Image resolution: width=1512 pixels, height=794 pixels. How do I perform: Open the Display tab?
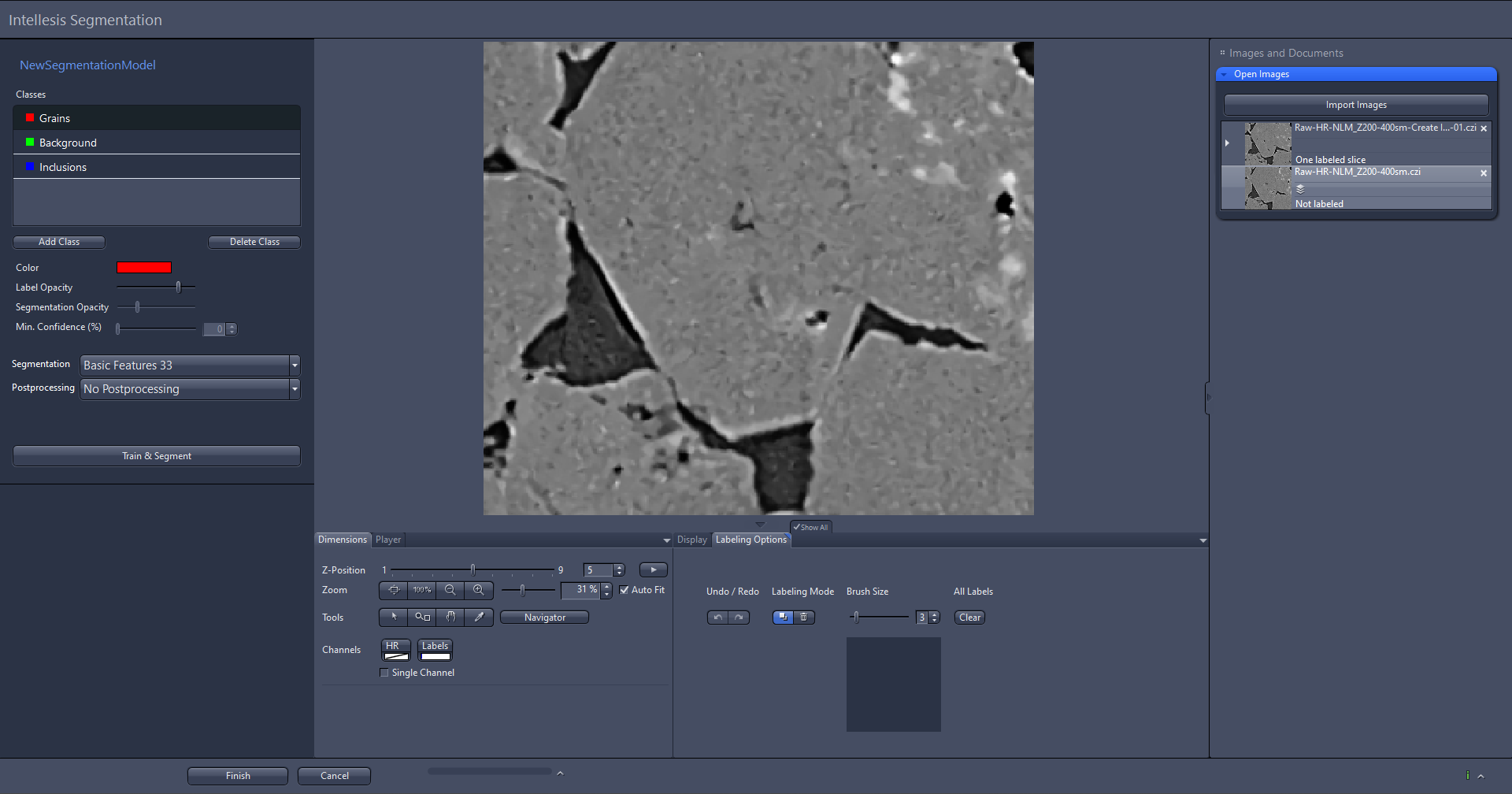click(691, 540)
